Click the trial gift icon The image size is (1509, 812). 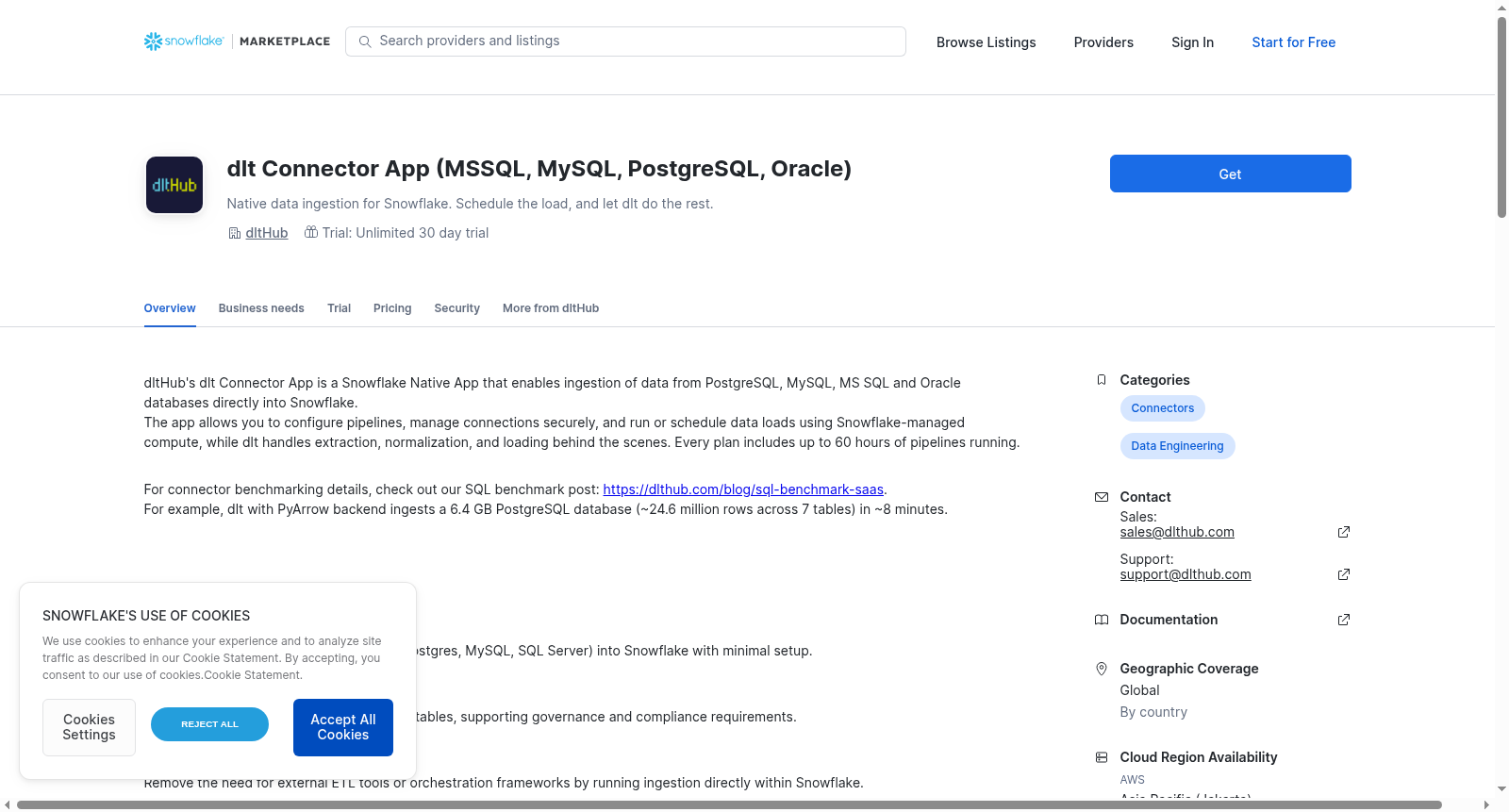pos(311,232)
